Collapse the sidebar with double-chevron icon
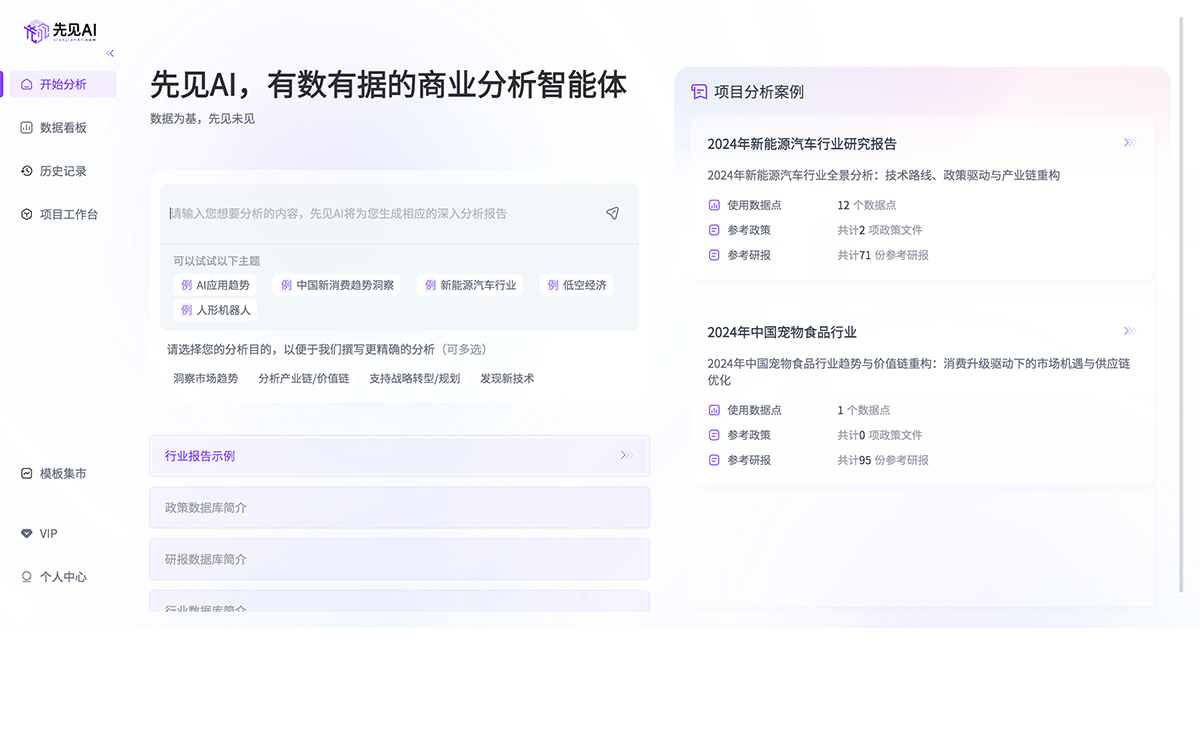The image size is (1200, 750). point(110,53)
